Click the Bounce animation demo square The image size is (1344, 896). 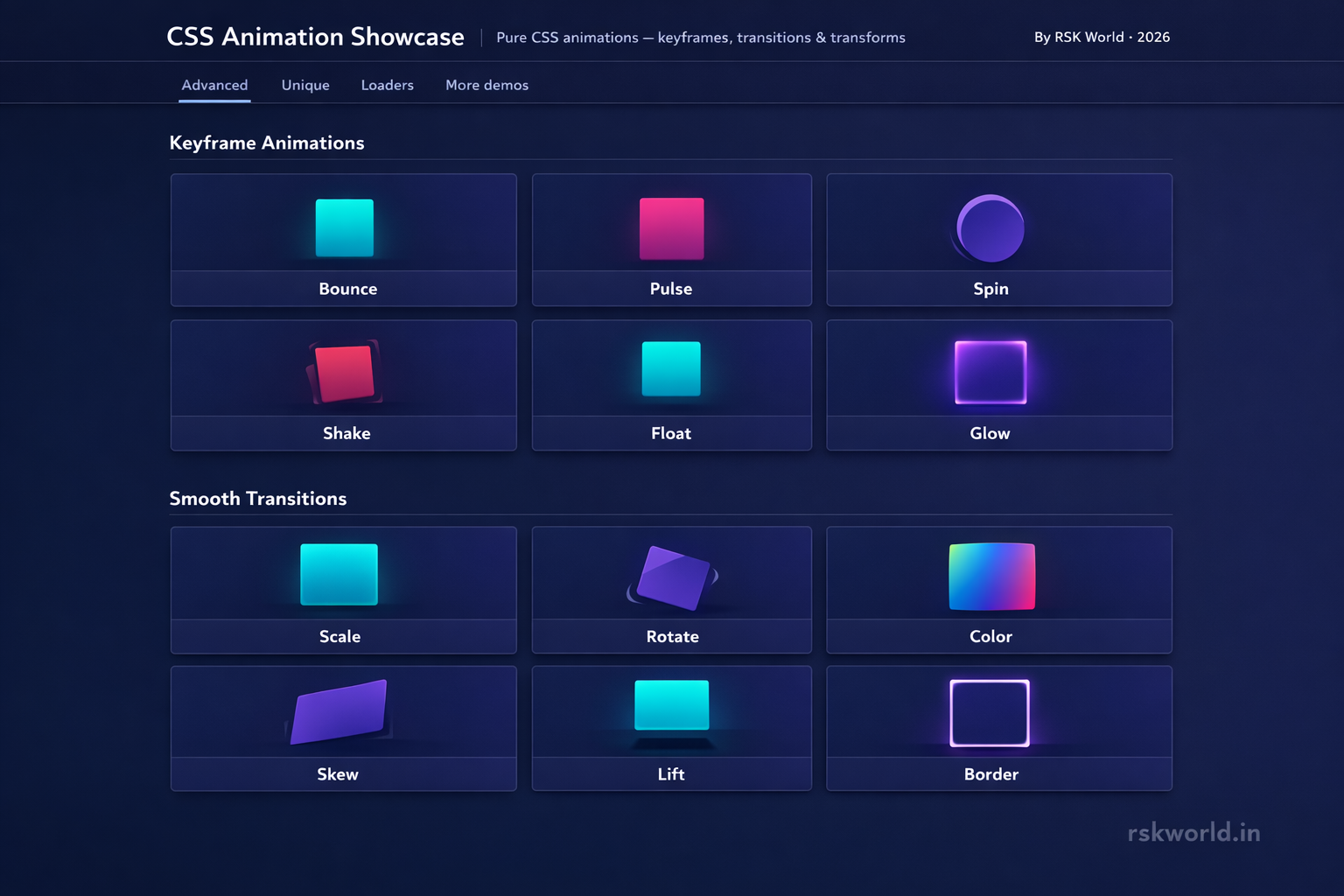click(x=343, y=228)
